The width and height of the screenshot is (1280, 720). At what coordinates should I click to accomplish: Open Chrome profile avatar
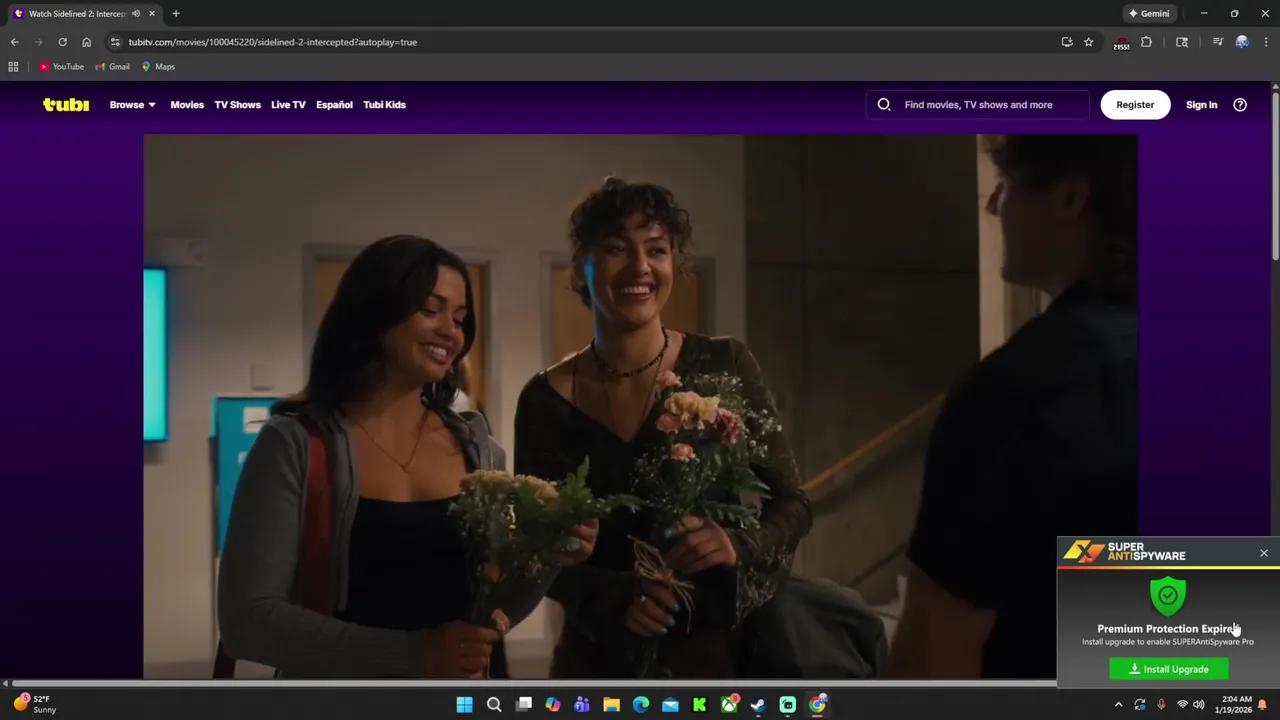pyautogui.click(x=1242, y=42)
